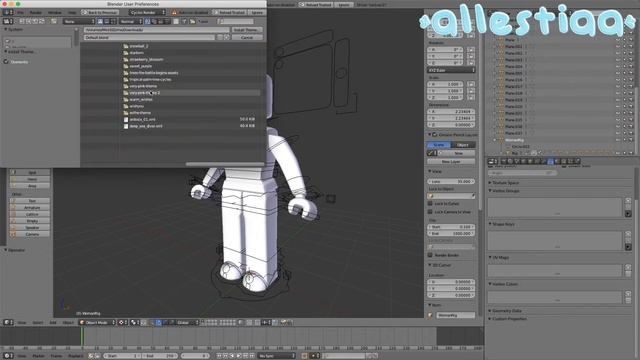Click the Install Theme button
The image size is (640, 360).
[x=247, y=30]
